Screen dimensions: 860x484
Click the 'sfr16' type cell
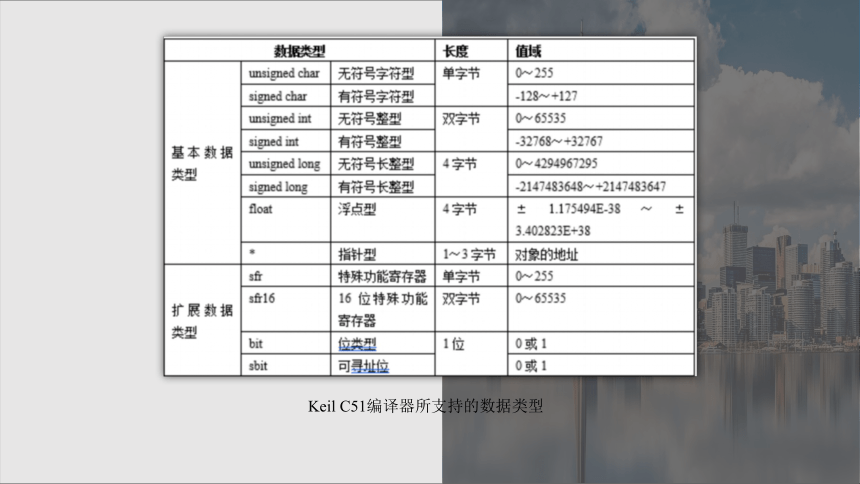click(286, 309)
